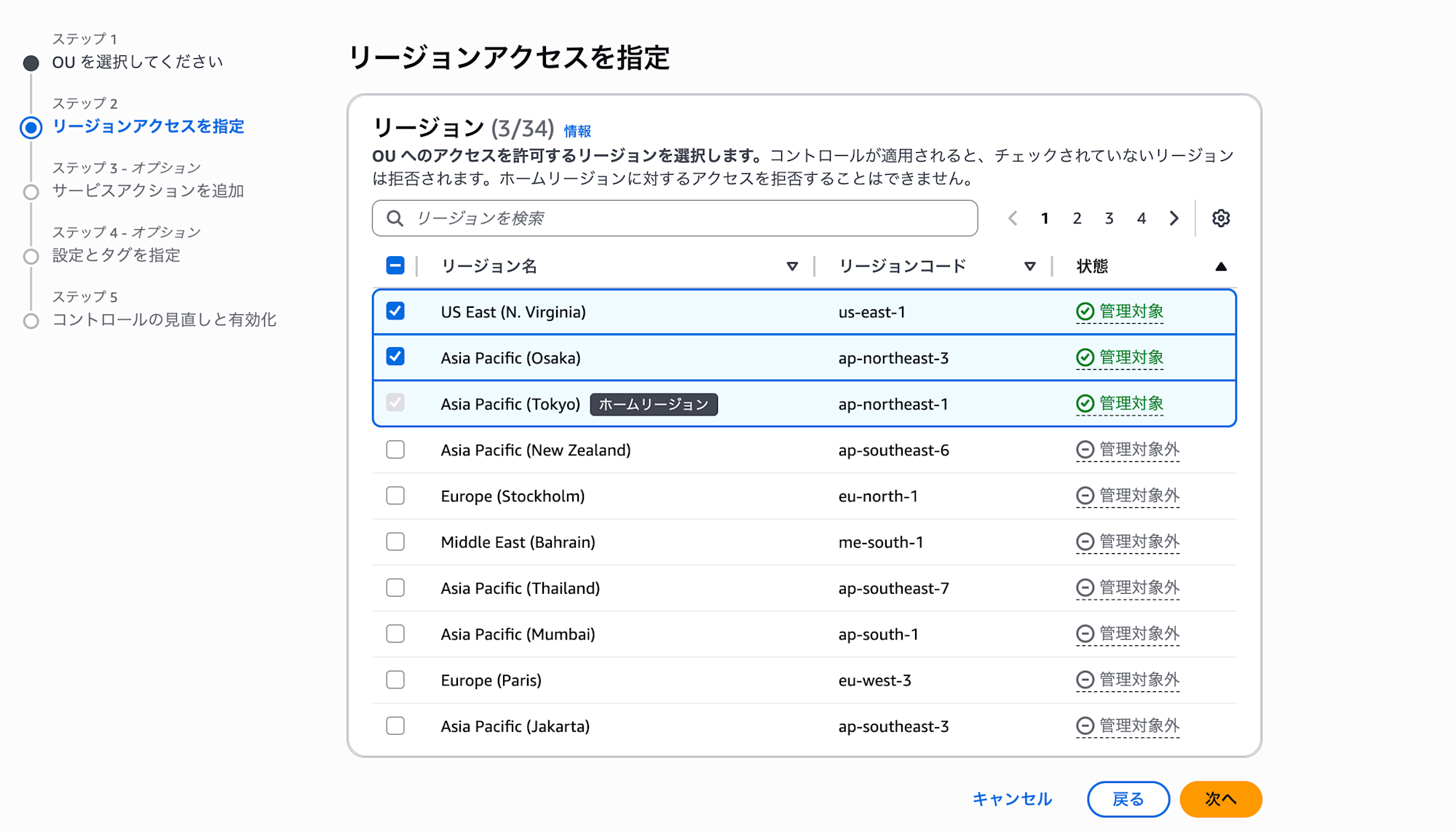Sort by リージョン名 using its dropdown arrow

(x=792, y=266)
